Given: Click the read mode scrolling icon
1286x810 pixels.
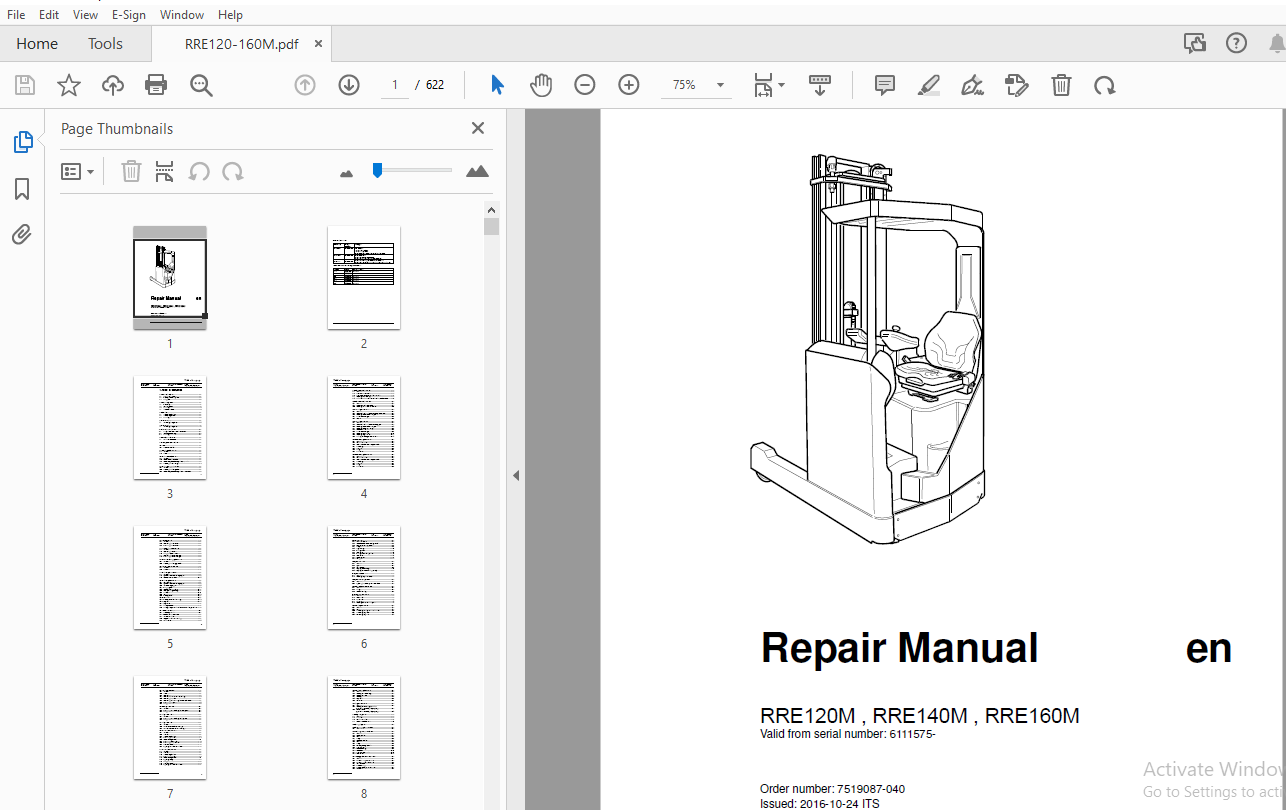Looking at the screenshot, I should 820,86.
